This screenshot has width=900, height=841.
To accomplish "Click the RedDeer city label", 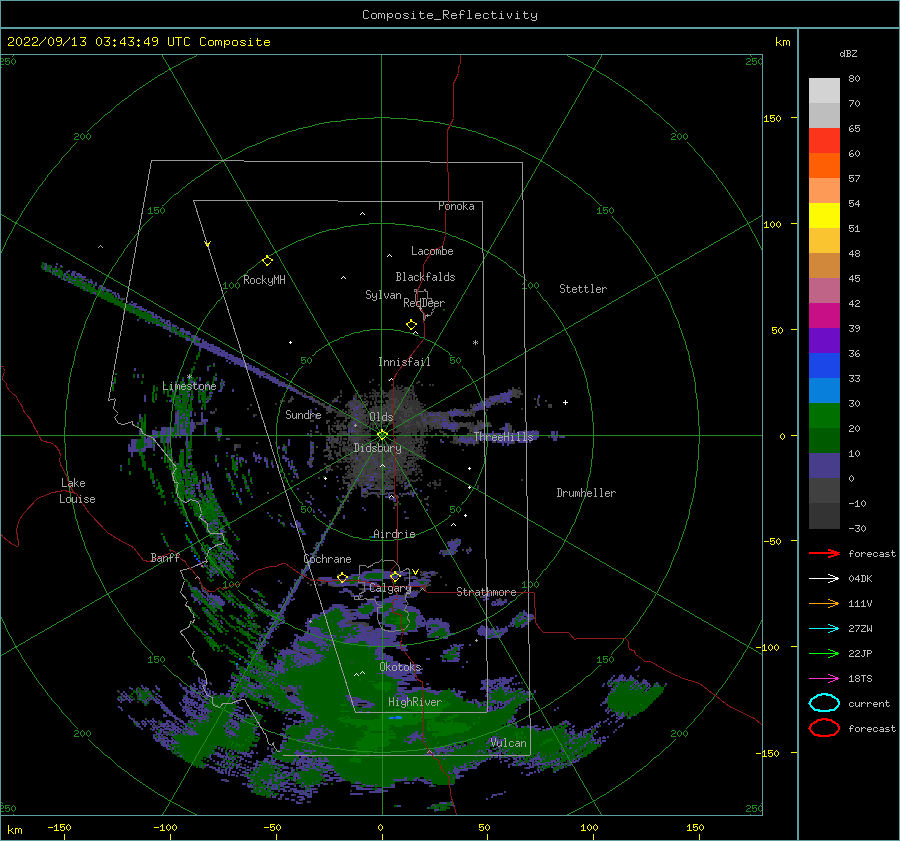I will coord(424,303).
